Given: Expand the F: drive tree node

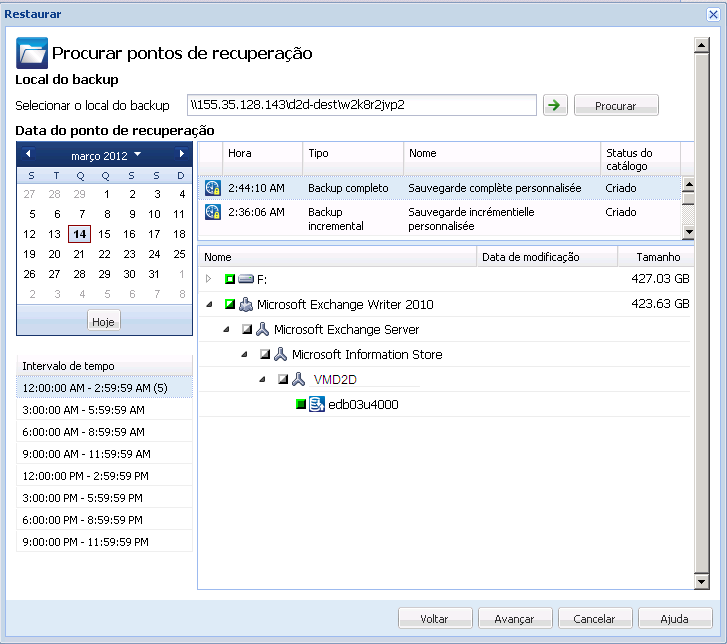Looking at the screenshot, I should [209, 279].
